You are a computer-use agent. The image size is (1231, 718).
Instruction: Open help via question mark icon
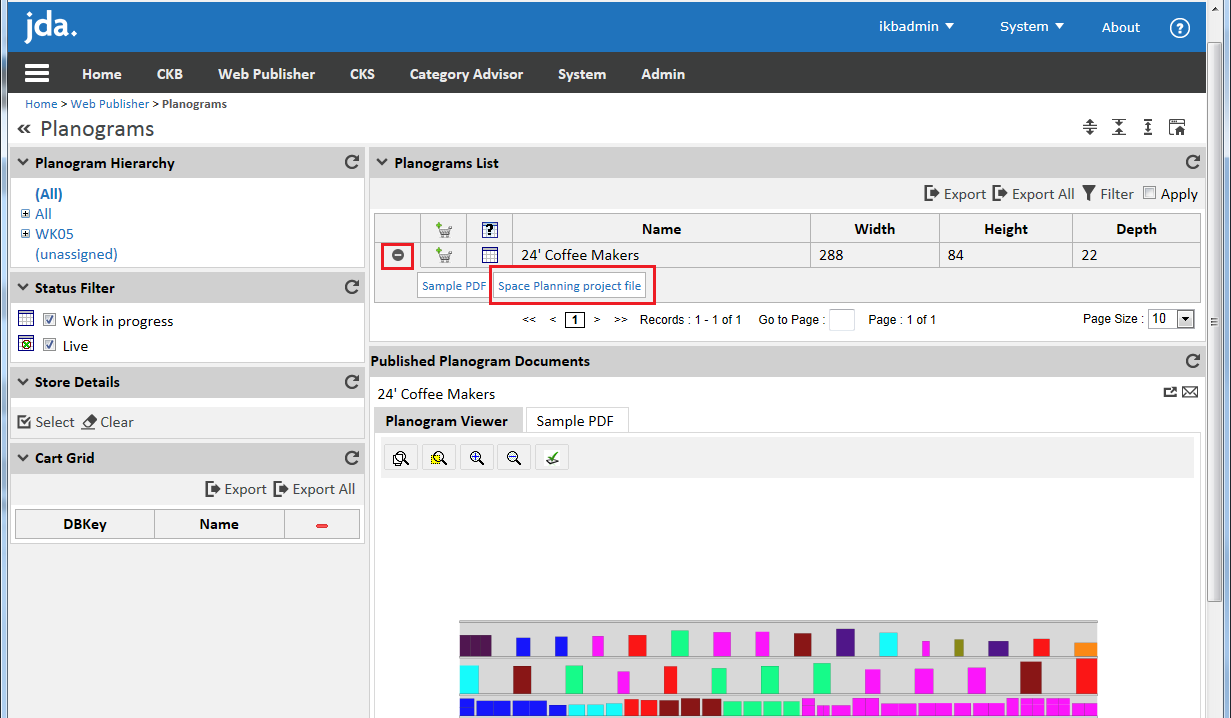click(1179, 27)
